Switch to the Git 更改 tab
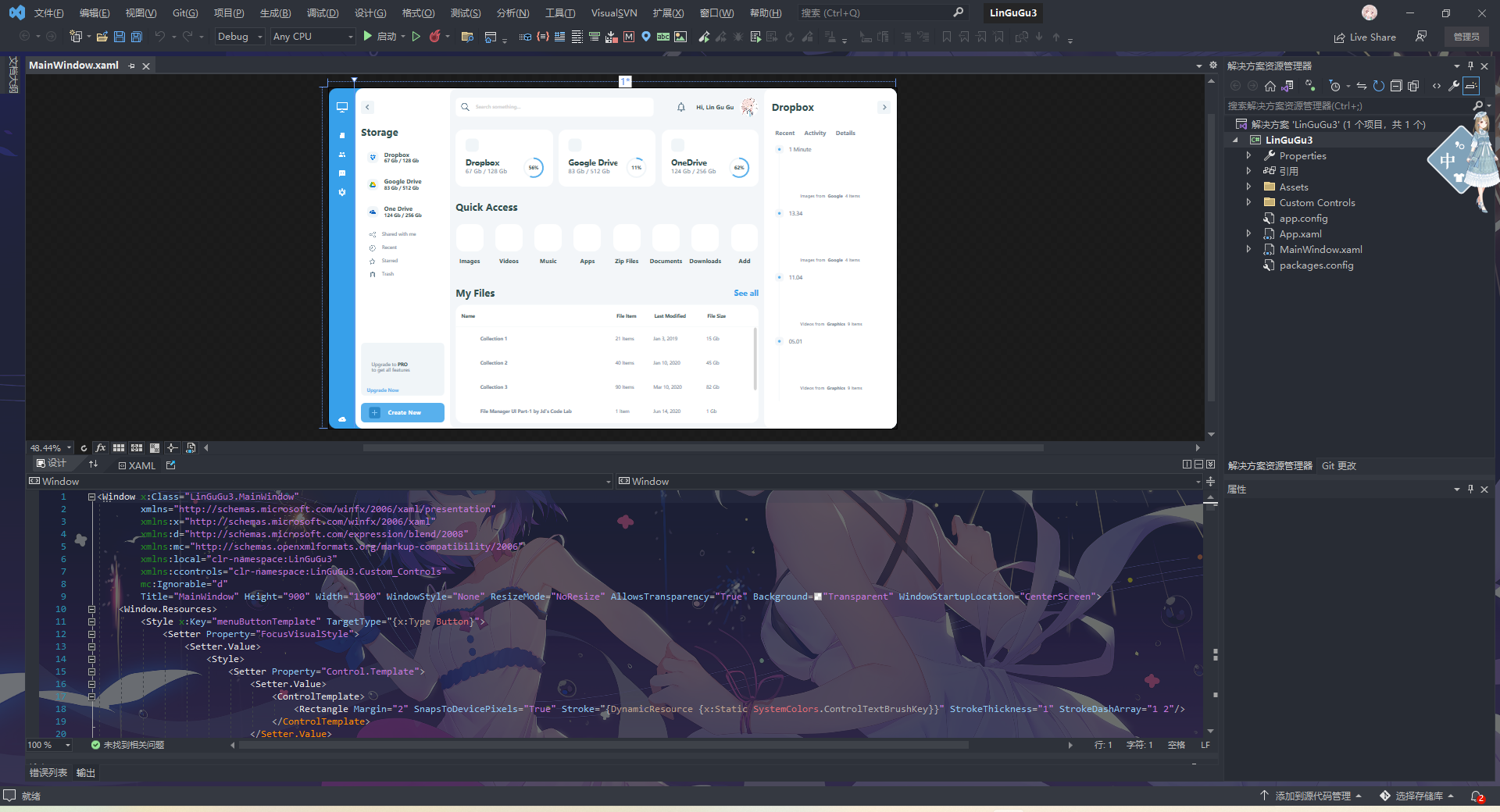 (1339, 466)
